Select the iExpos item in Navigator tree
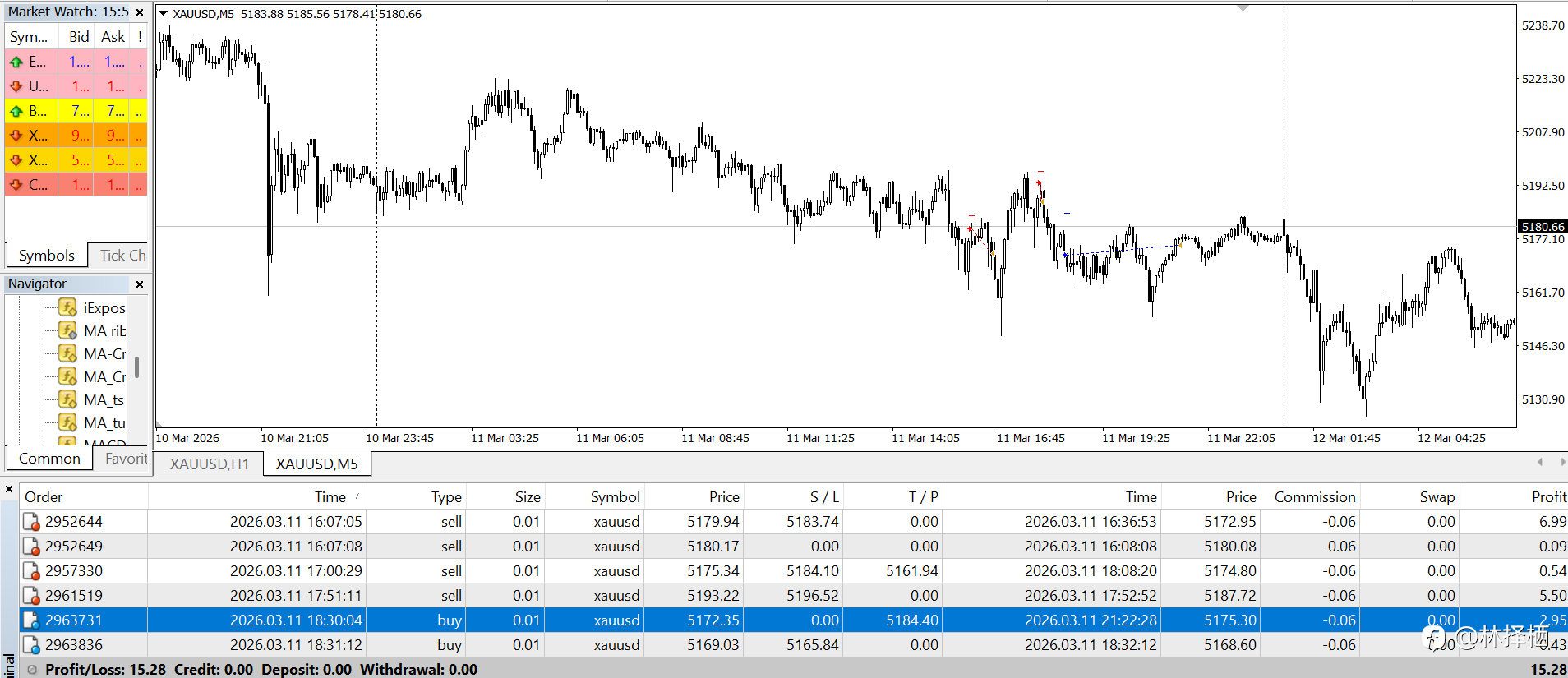 pyautogui.click(x=104, y=308)
